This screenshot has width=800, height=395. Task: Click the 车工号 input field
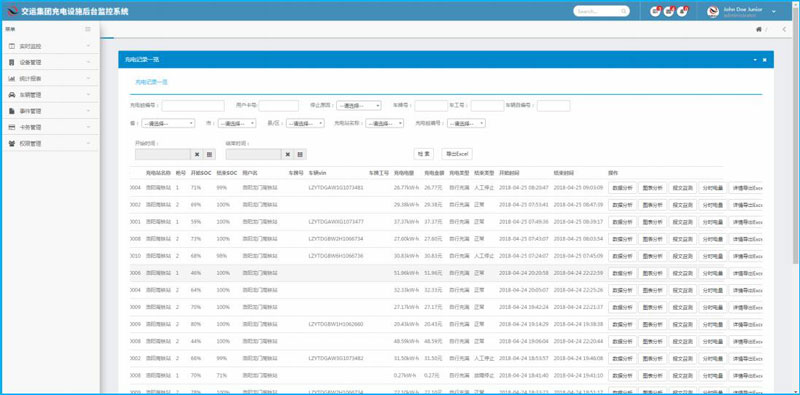pyautogui.click(x=487, y=106)
